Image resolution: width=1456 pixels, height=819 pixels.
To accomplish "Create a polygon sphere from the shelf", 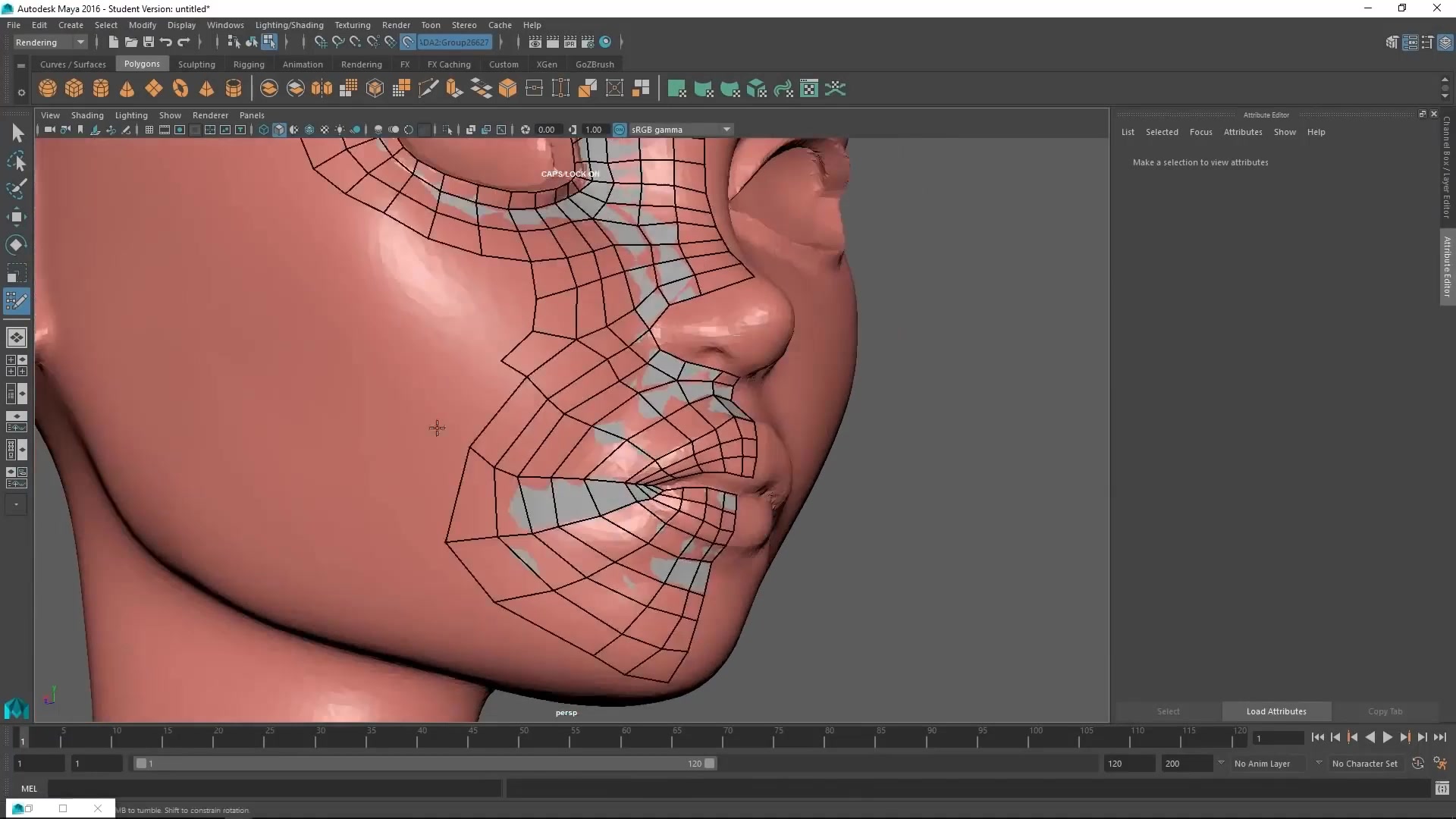I will click(48, 89).
